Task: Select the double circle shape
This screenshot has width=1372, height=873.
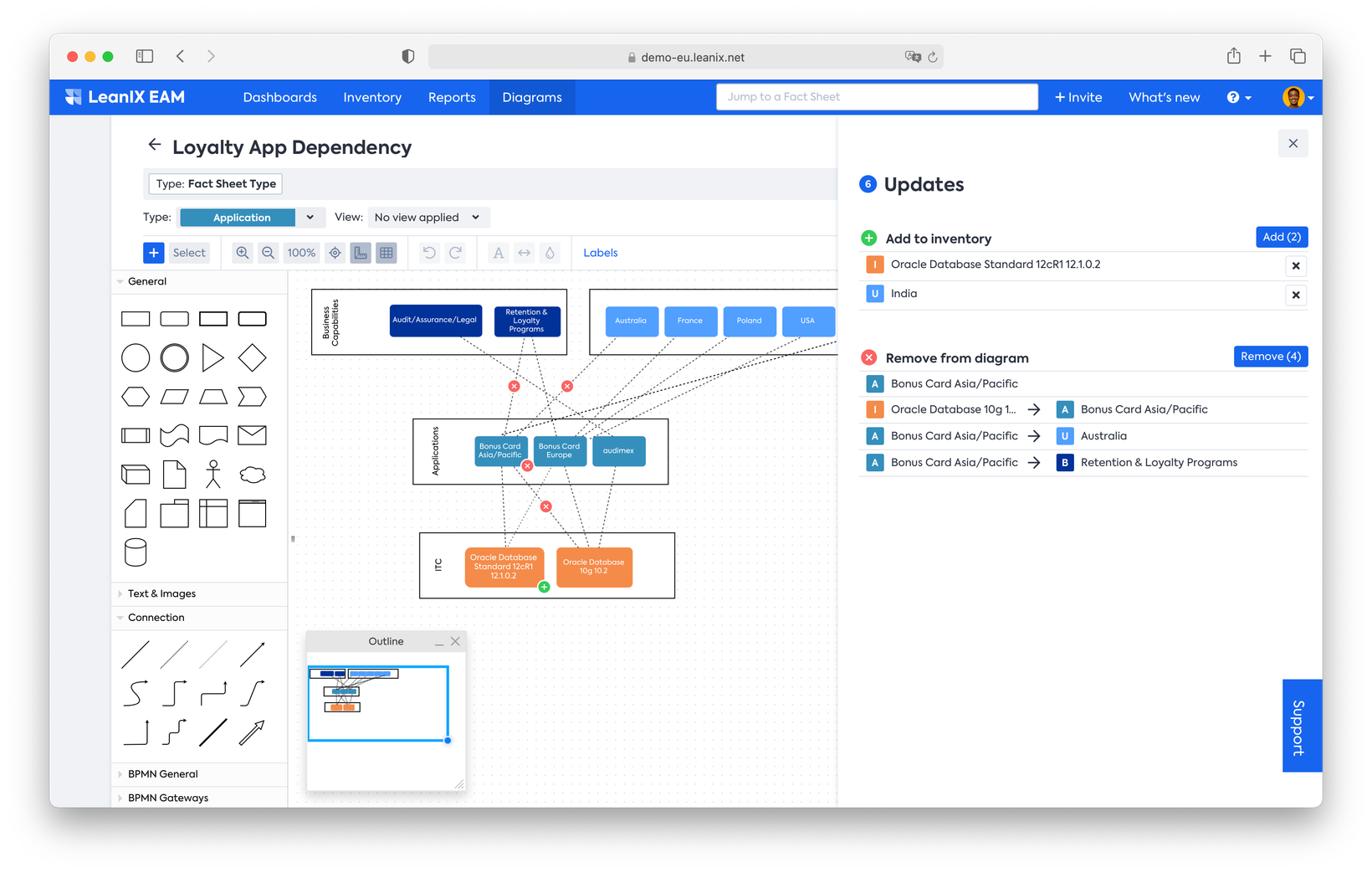Action: tap(174, 358)
